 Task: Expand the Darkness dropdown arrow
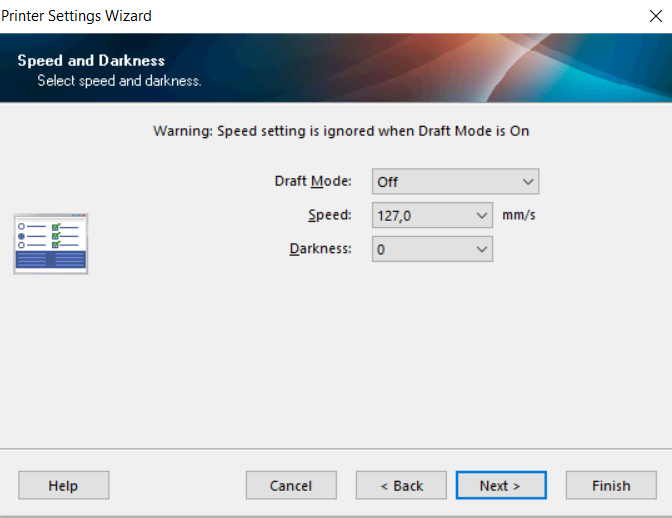click(x=482, y=249)
